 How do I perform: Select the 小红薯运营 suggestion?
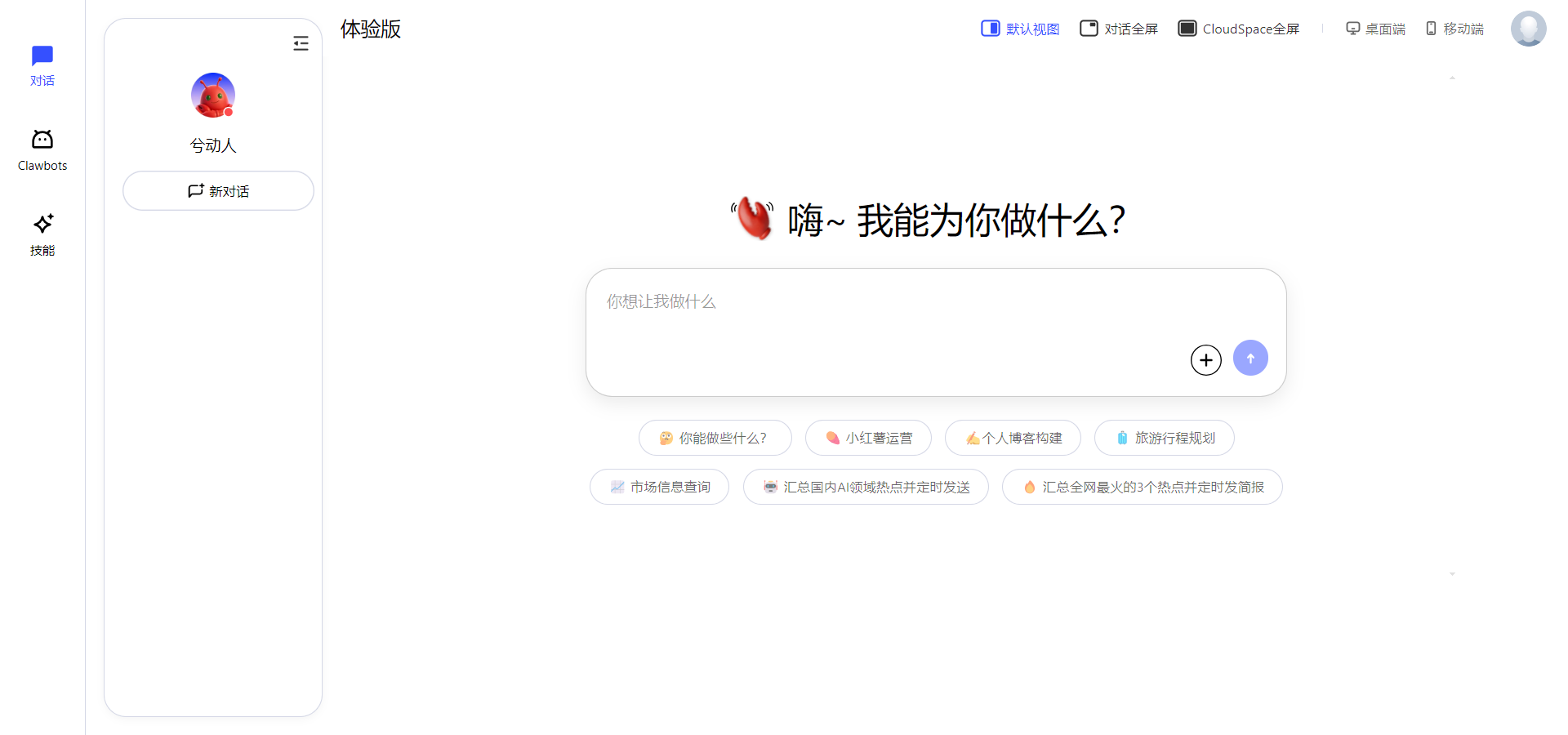[x=868, y=438]
